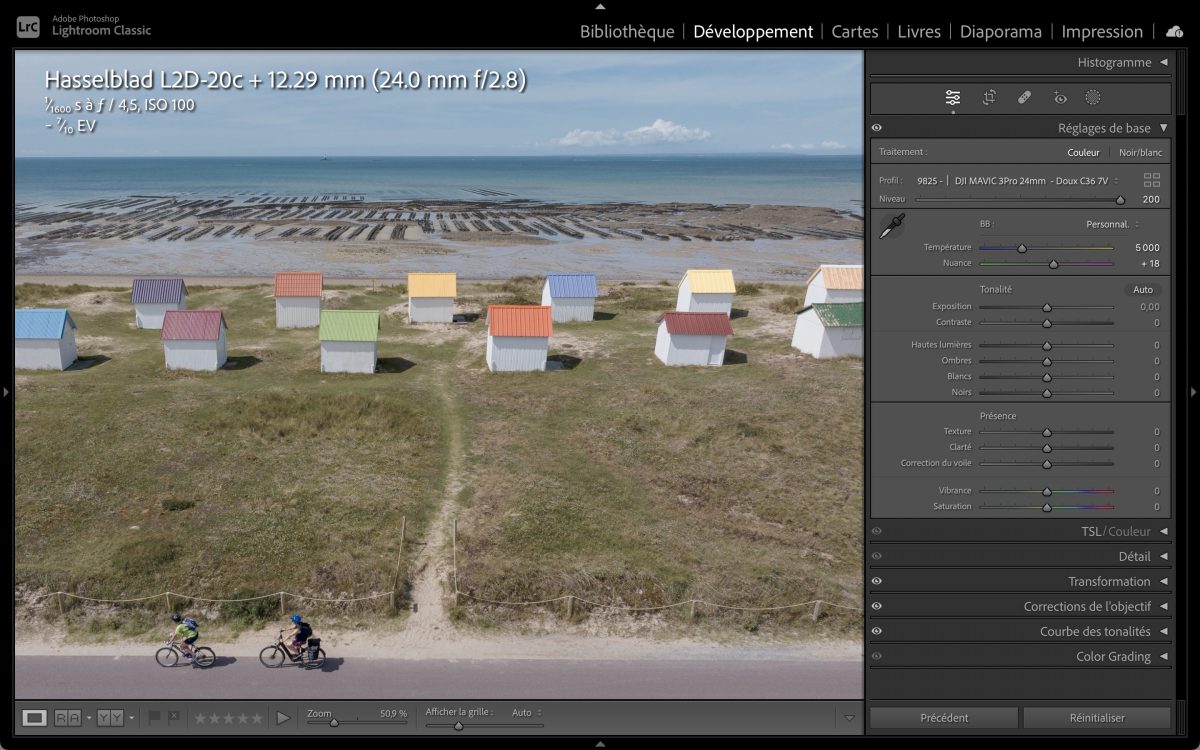1200x750 pixels.
Task: Flag the photo as picked
Action: (154, 717)
